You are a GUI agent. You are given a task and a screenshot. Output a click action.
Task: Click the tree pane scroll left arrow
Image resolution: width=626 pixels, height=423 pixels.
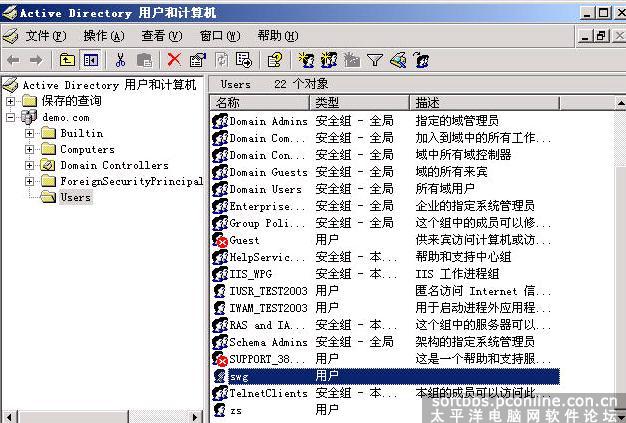pos(10,417)
